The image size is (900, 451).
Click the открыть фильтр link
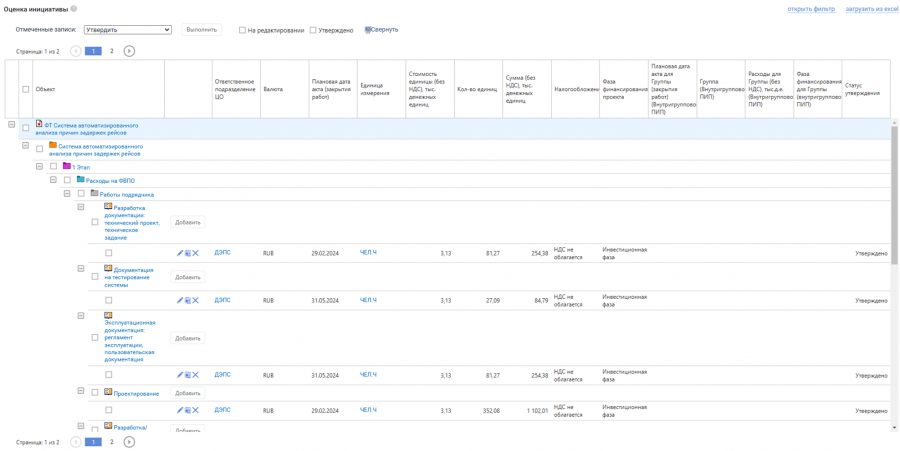810,9
